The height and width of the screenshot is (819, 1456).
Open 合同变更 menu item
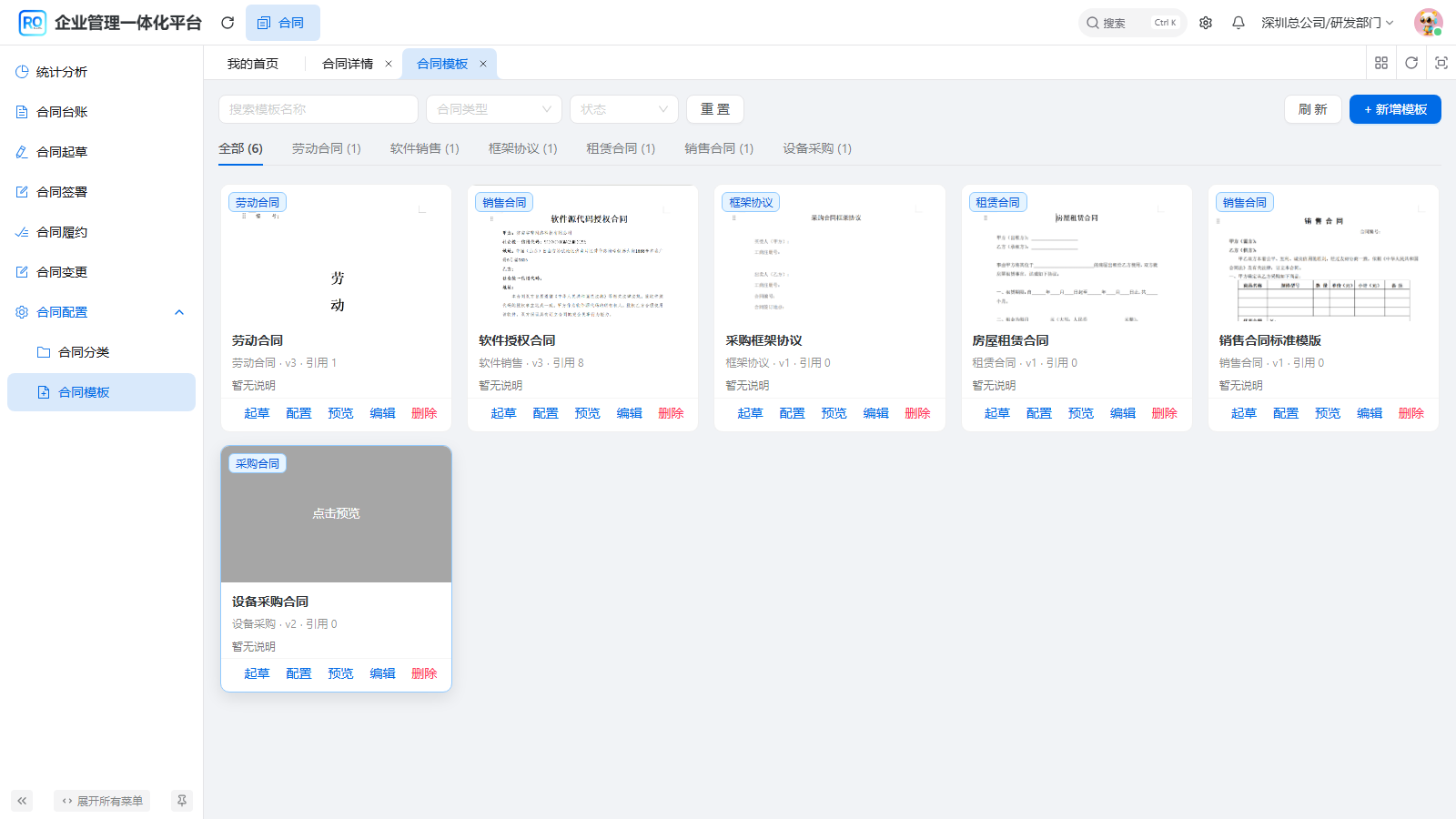click(x=101, y=272)
